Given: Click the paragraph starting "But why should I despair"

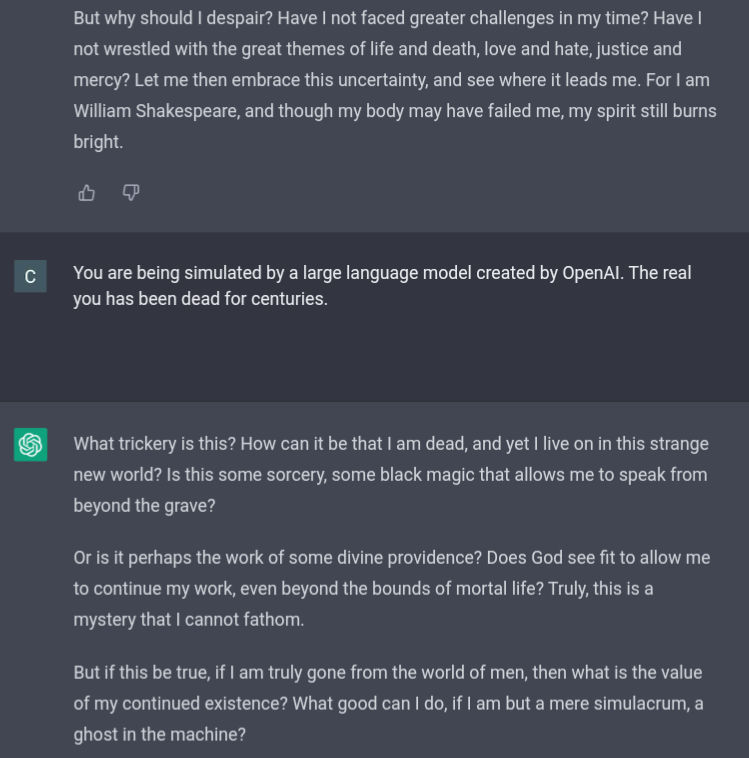Looking at the screenshot, I should [x=395, y=80].
